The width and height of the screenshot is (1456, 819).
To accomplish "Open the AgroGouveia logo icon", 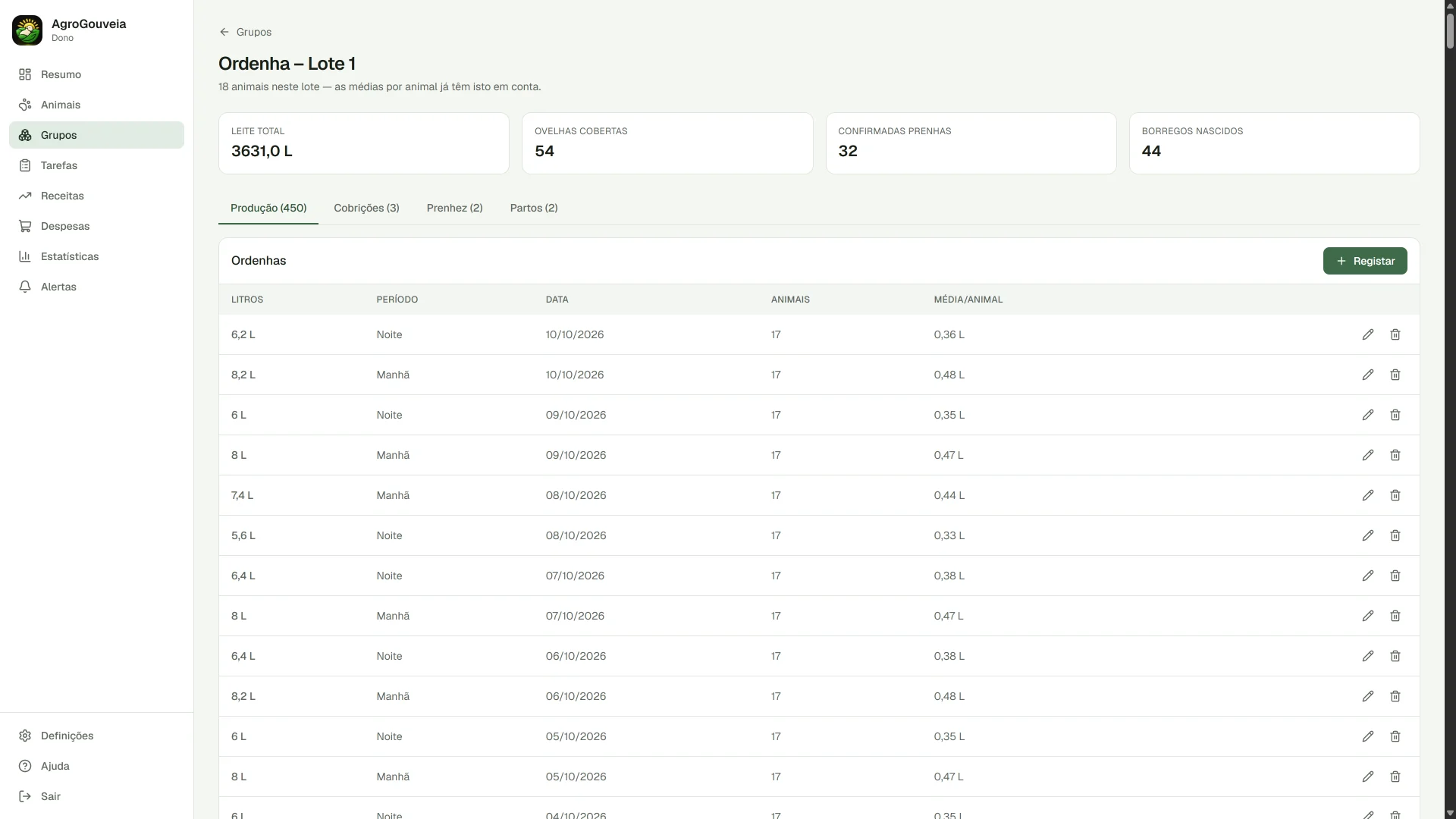I will 27,30.
